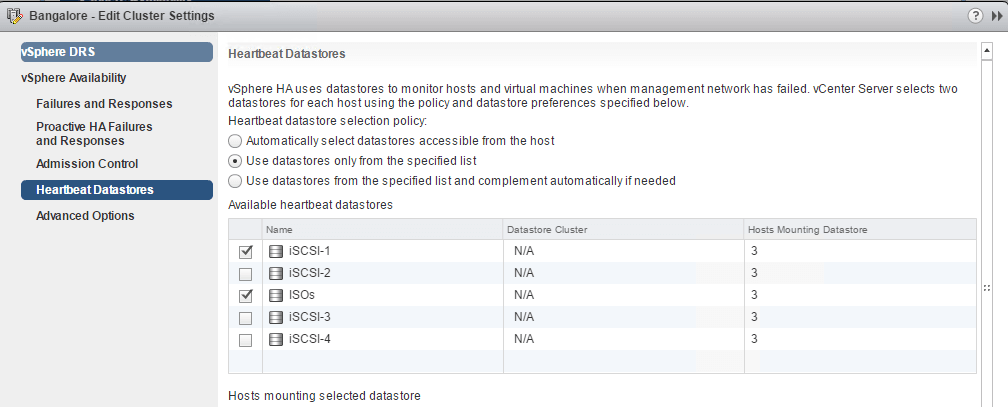The width and height of the screenshot is (1008, 407).
Task: Open the vSphere DRS settings section
Action: (x=116, y=51)
